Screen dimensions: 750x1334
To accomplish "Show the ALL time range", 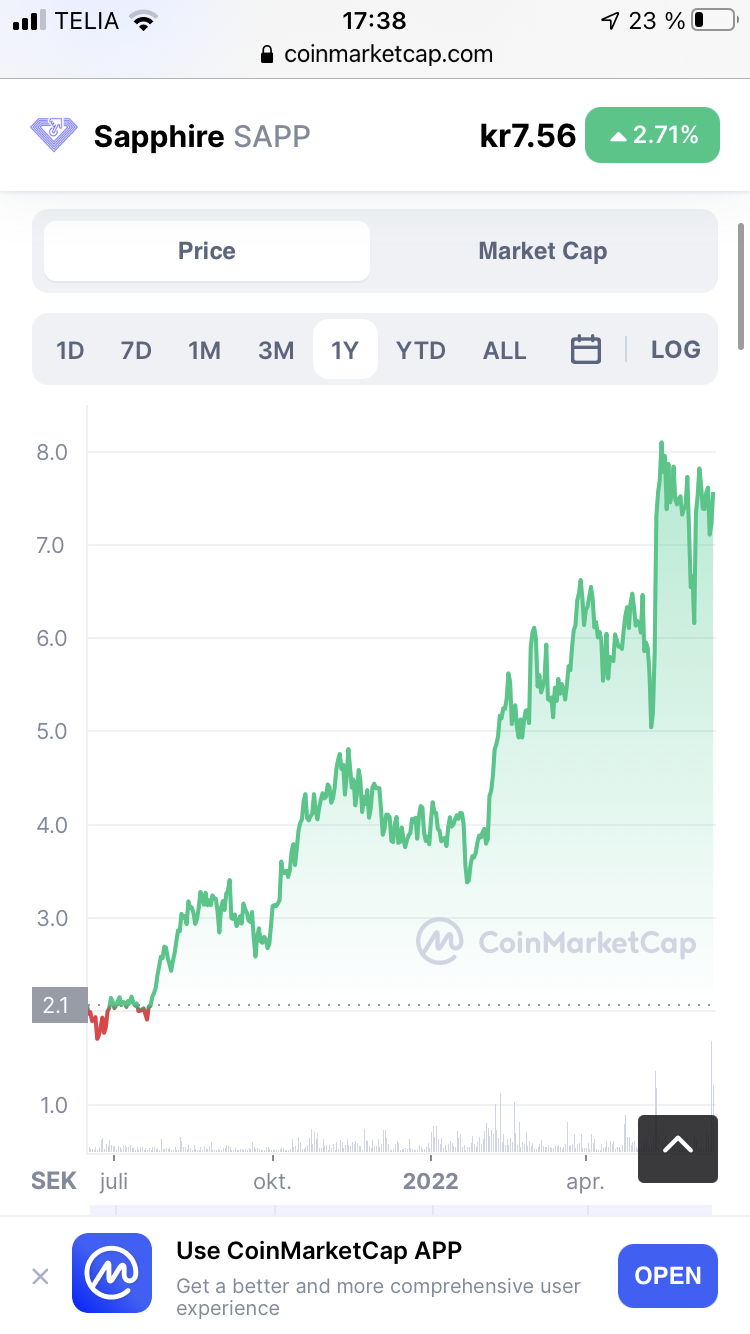I will tap(505, 350).
